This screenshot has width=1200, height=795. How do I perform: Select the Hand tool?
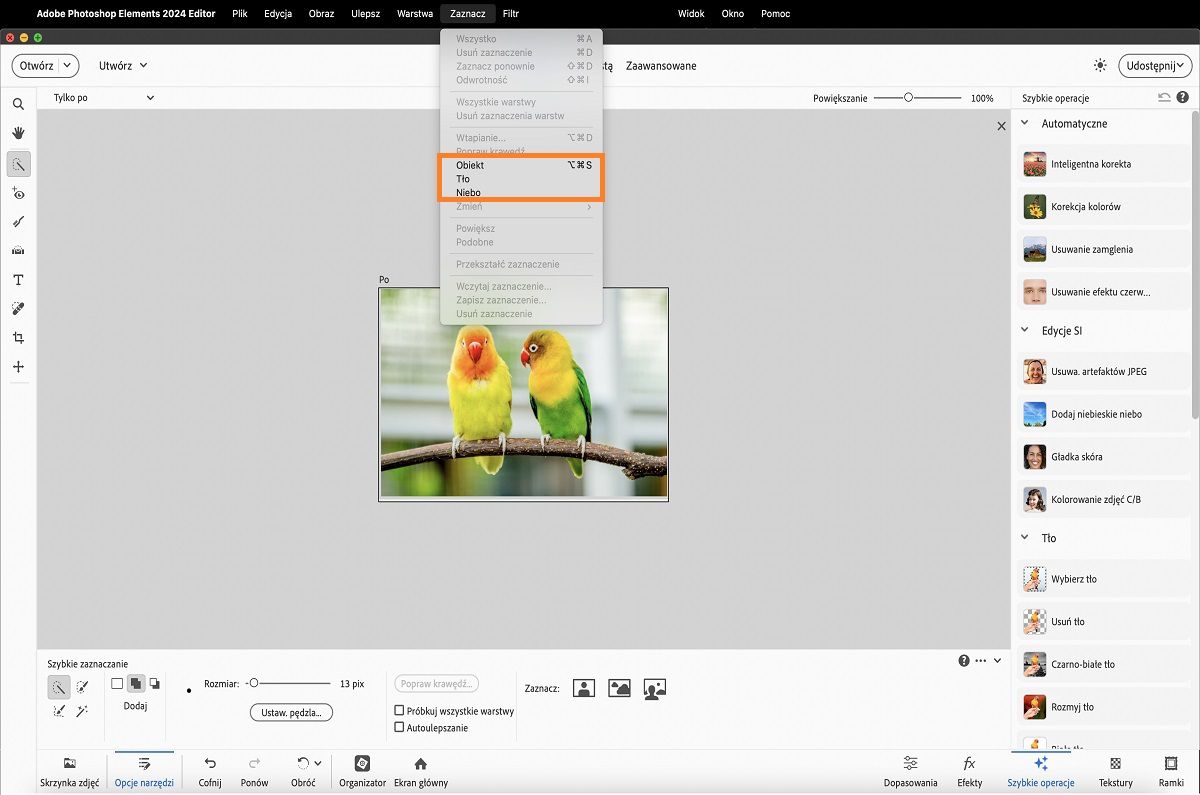click(18, 133)
